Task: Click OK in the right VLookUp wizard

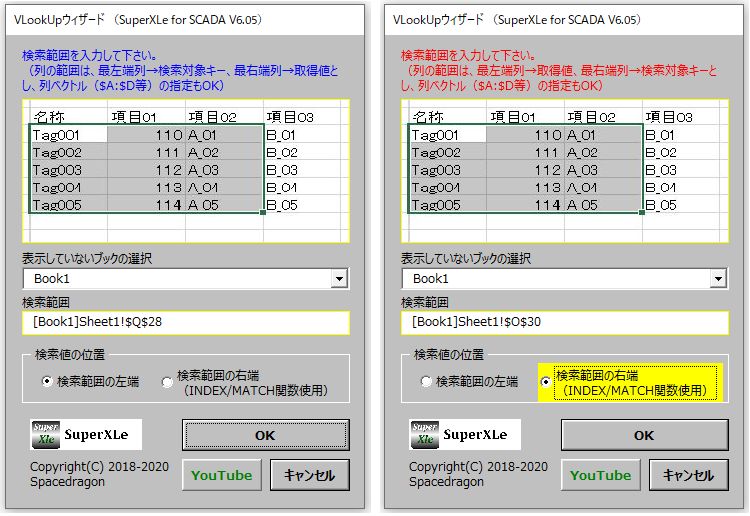Action: pos(644,435)
